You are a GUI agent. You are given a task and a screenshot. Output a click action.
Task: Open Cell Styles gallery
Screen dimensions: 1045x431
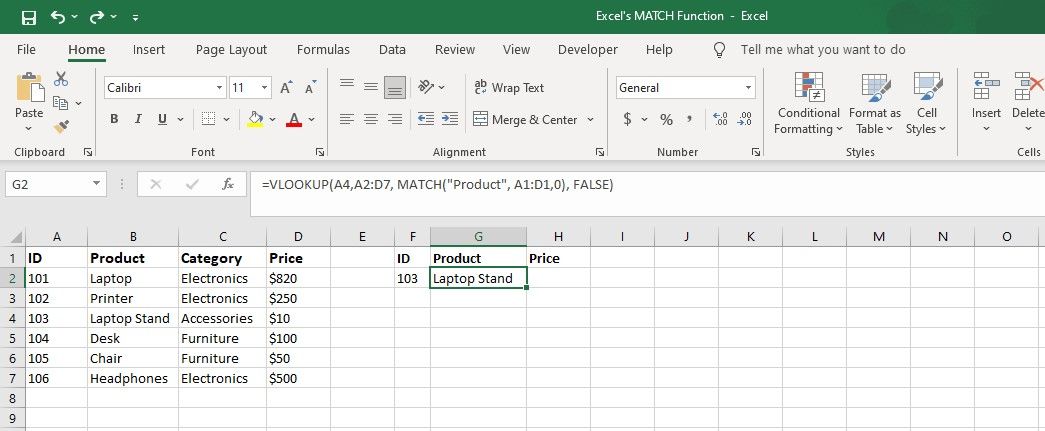tap(926, 103)
